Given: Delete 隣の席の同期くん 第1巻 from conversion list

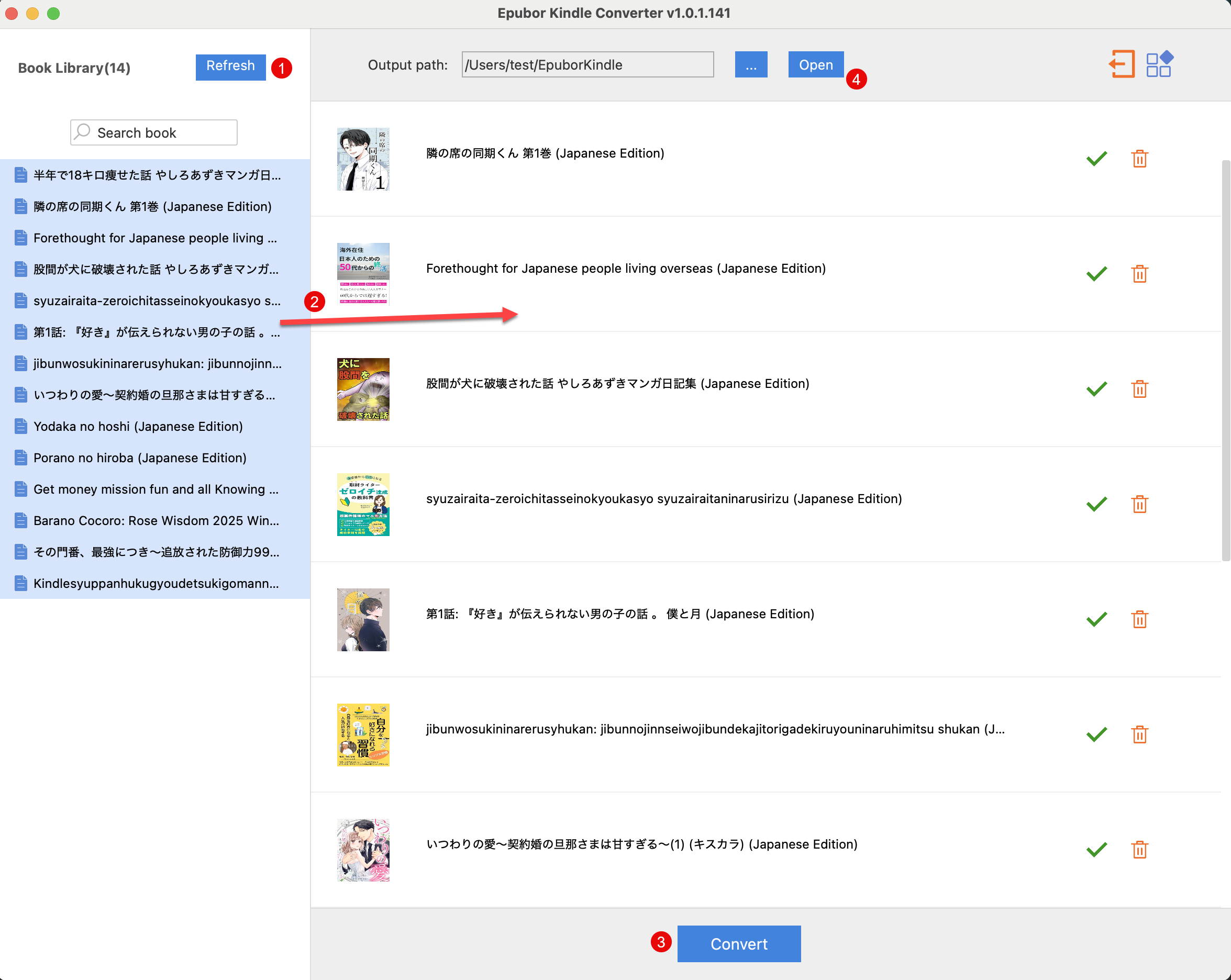Looking at the screenshot, I should pyautogui.click(x=1139, y=158).
